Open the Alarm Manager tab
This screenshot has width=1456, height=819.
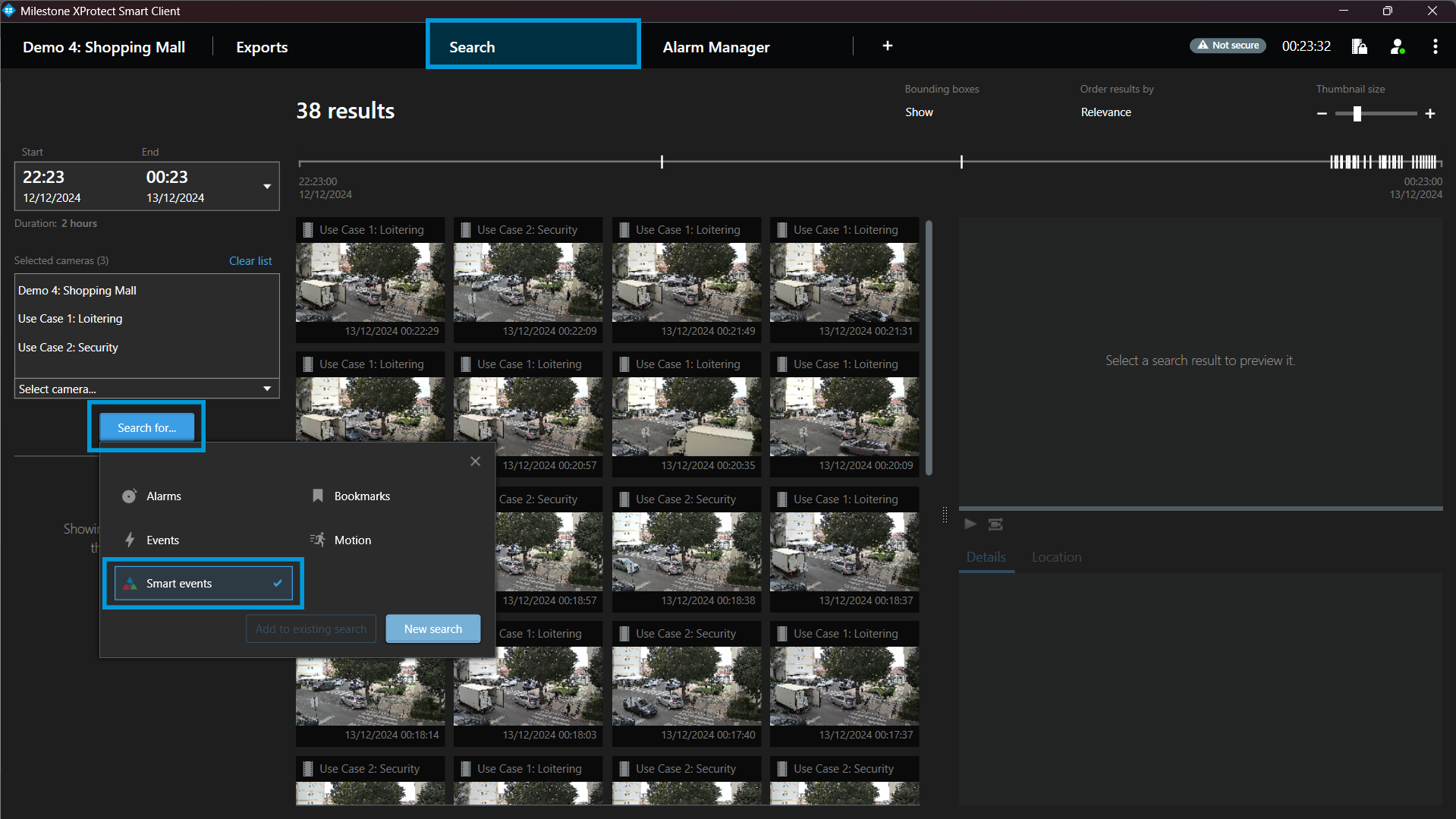tap(715, 47)
